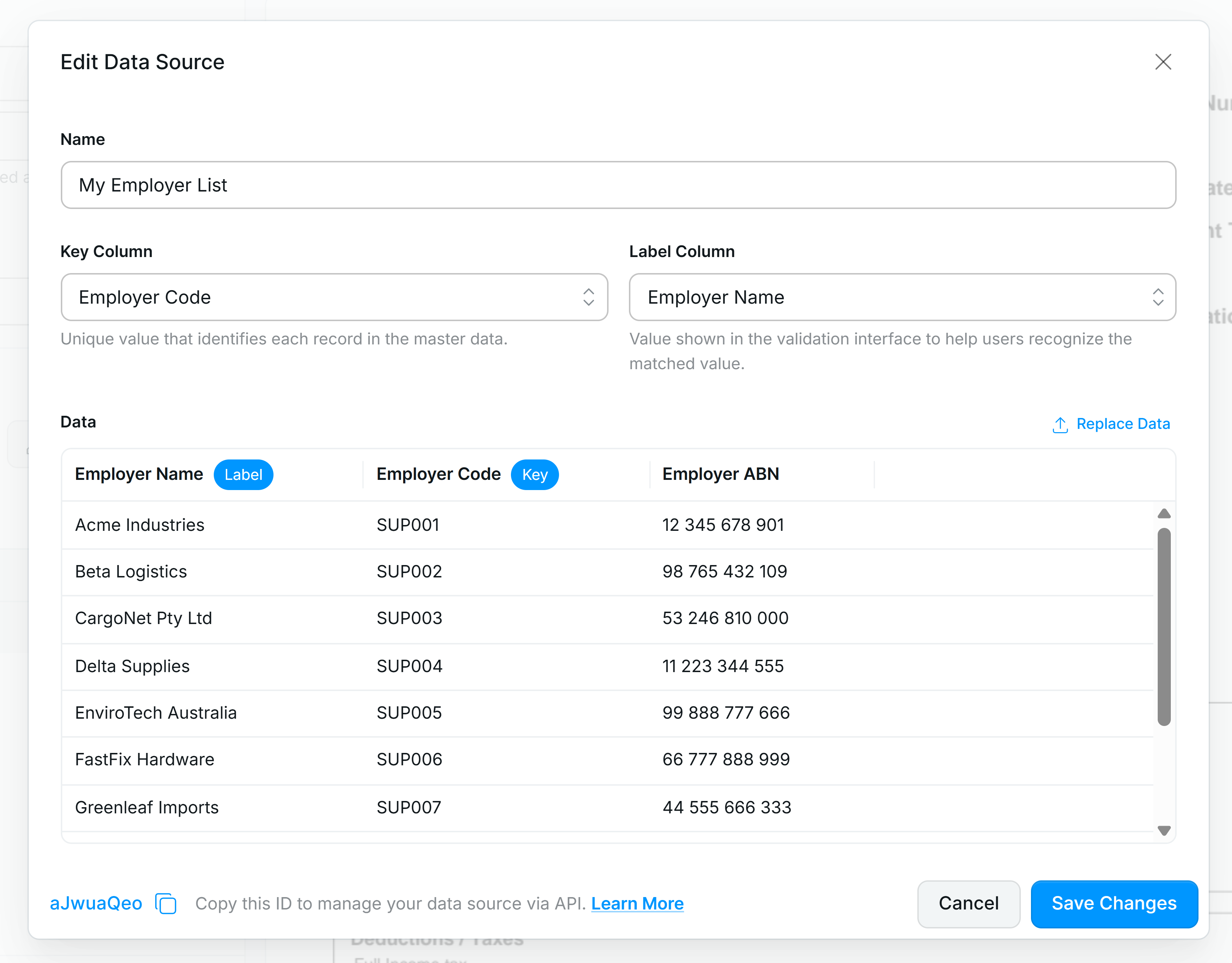Click the chevron in the Key Column selector
1232x963 pixels.
[589, 297]
